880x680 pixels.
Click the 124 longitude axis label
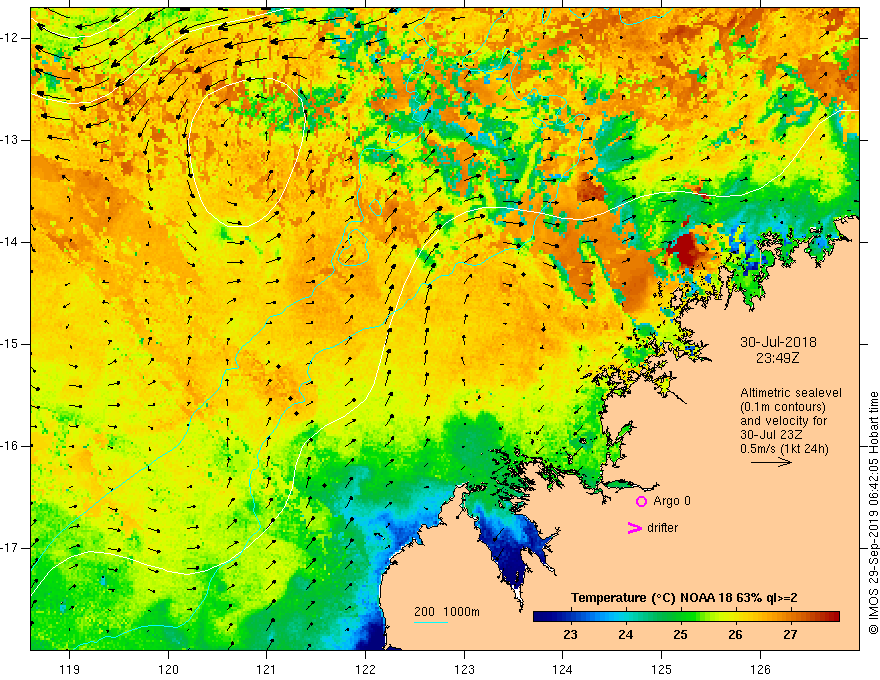[563, 669]
